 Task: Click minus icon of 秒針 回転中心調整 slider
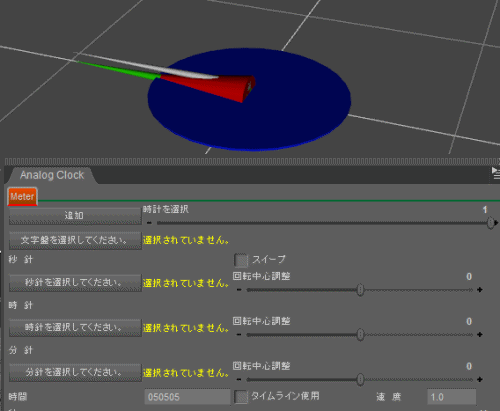(239, 290)
